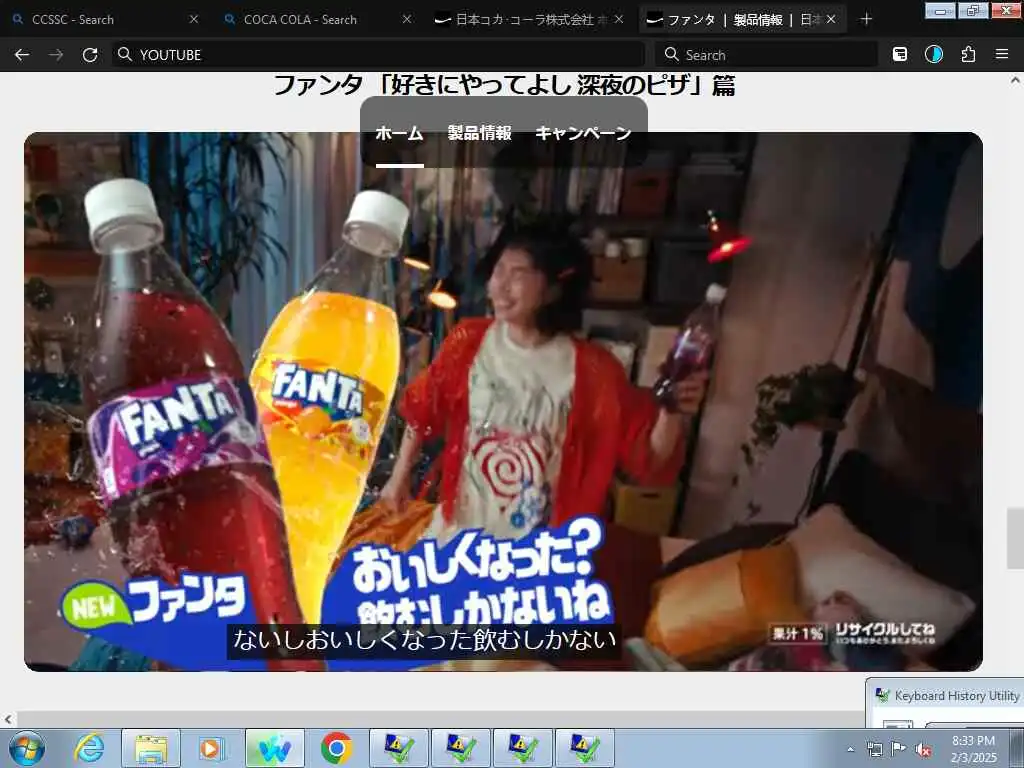Switch to the 日本コカ・コーラ株式会社 tab
The height and width of the screenshot is (768, 1024).
(x=529, y=20)
